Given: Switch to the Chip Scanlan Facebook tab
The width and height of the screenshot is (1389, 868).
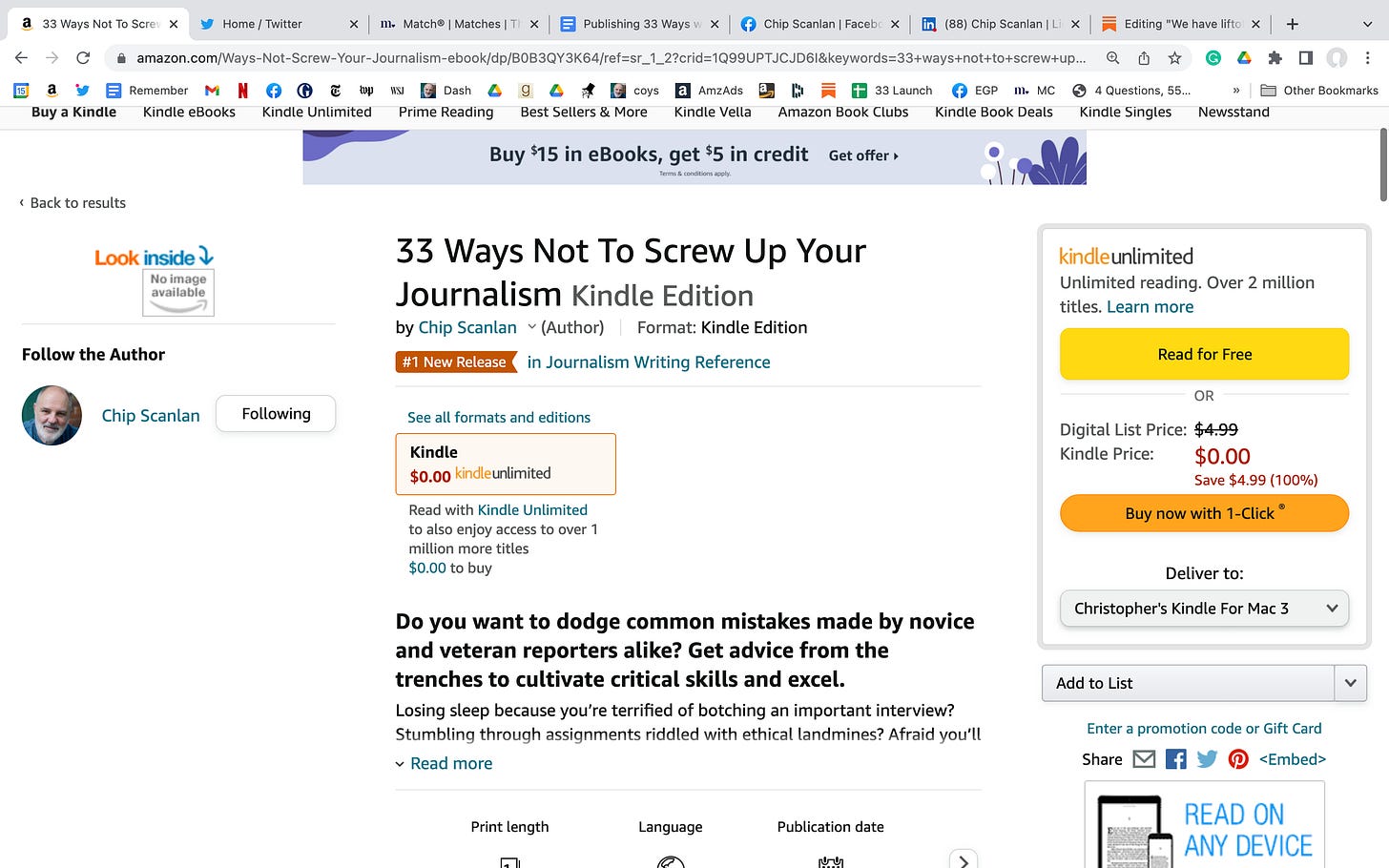Looking at the screenshot, I should (819, 24).
